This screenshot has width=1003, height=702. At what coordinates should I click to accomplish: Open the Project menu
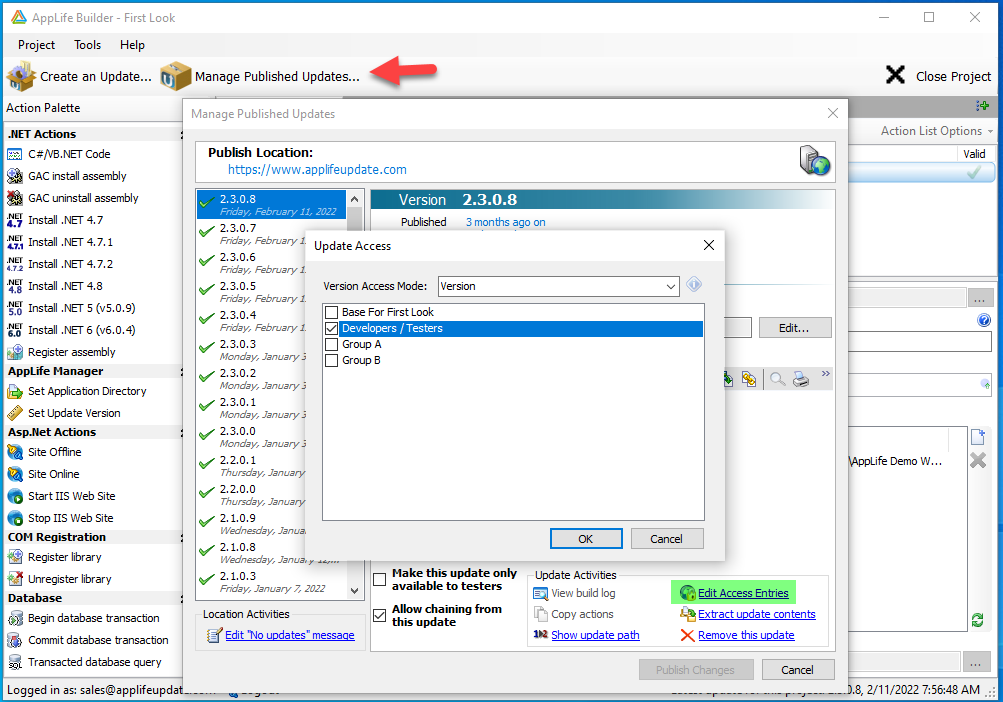tap(36, 45)
